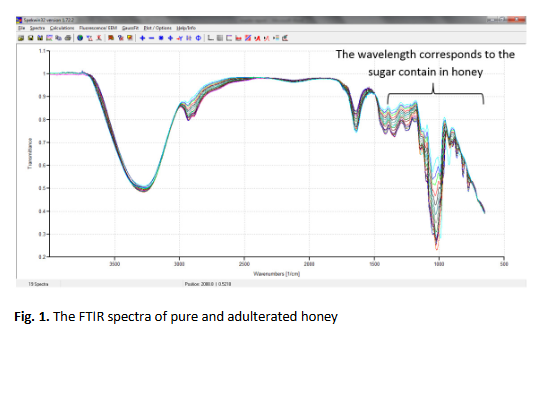Open the Calculations menu
The width and height of the screenshot is (542, 418).
click(x=62, y=28)
